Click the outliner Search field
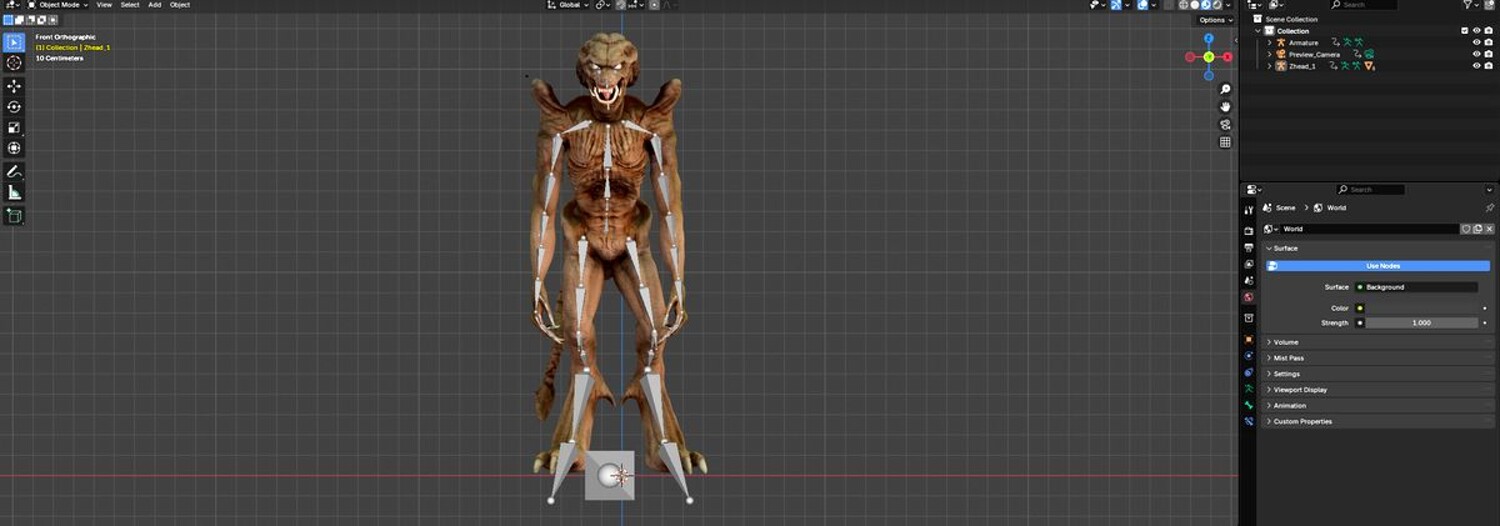The height and width of the screenshot is (526, 1500). [x=1363, y=5]
